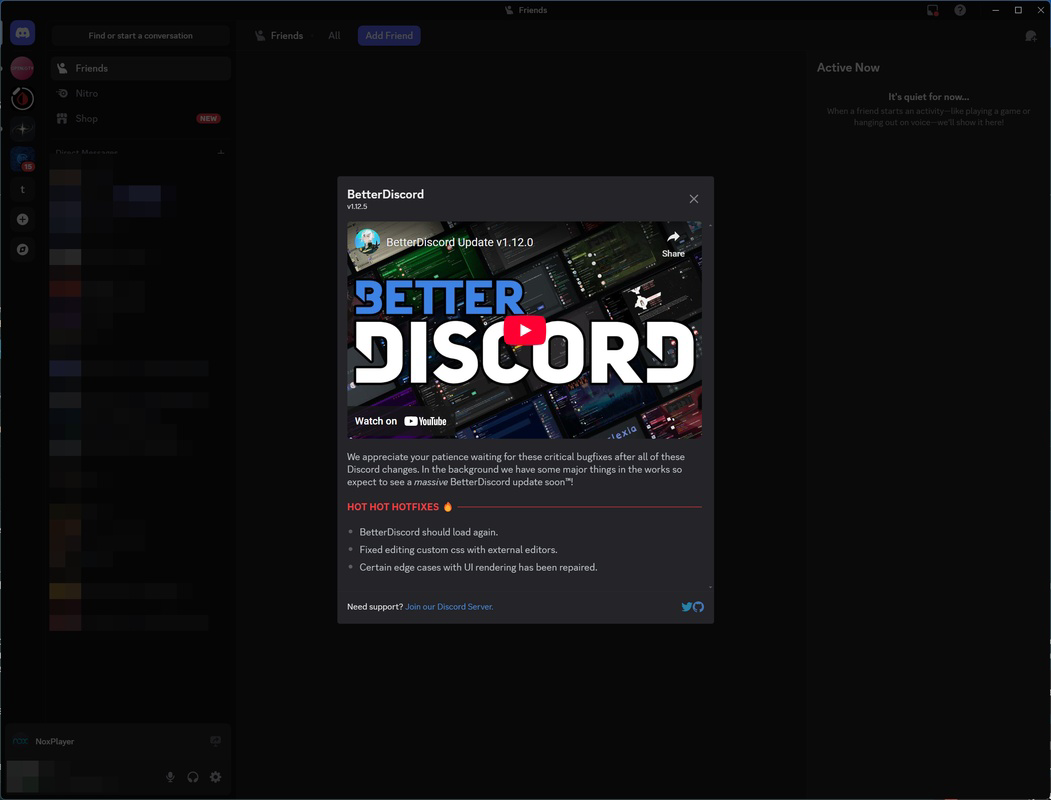Switch to the All tab
This screenshot has width=1051, height=800.
point(334,35)
